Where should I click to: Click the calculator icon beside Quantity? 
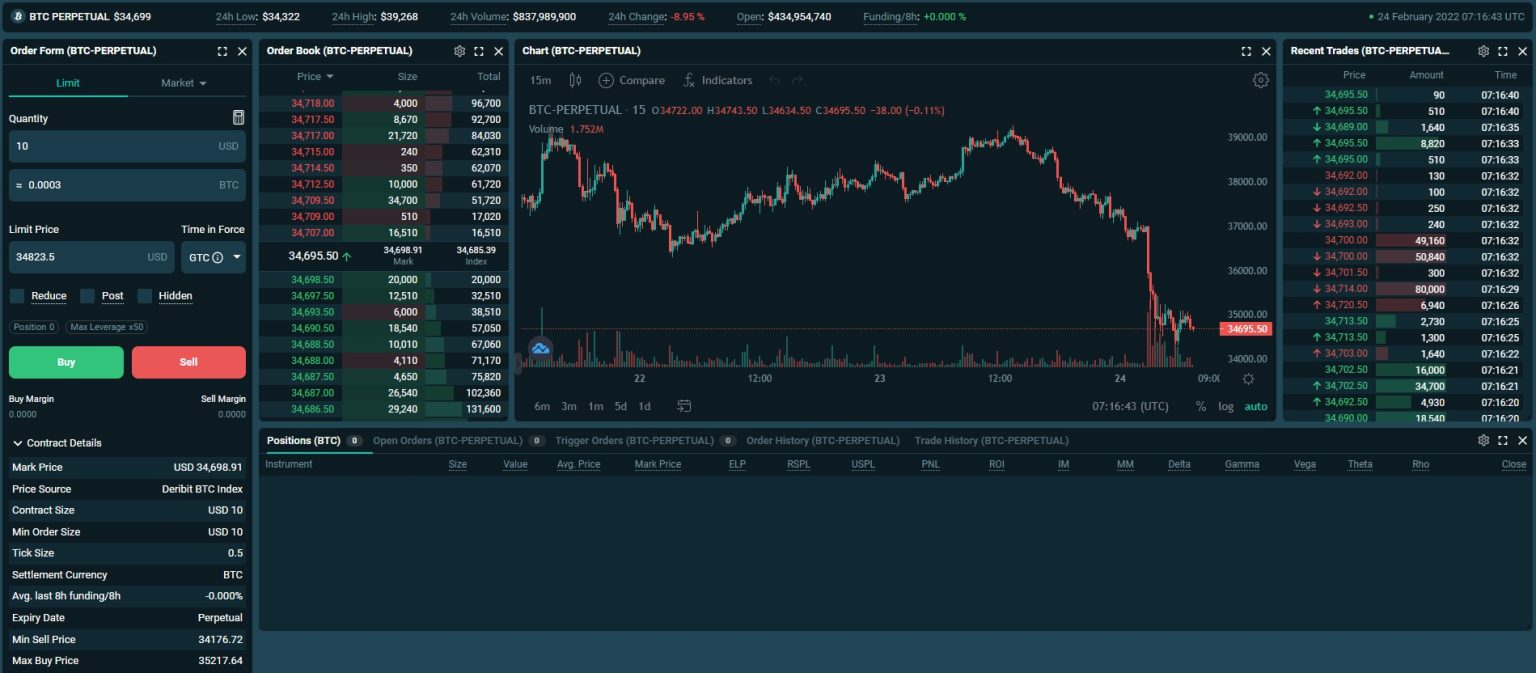pyautogui.click(x=238, y=117)
